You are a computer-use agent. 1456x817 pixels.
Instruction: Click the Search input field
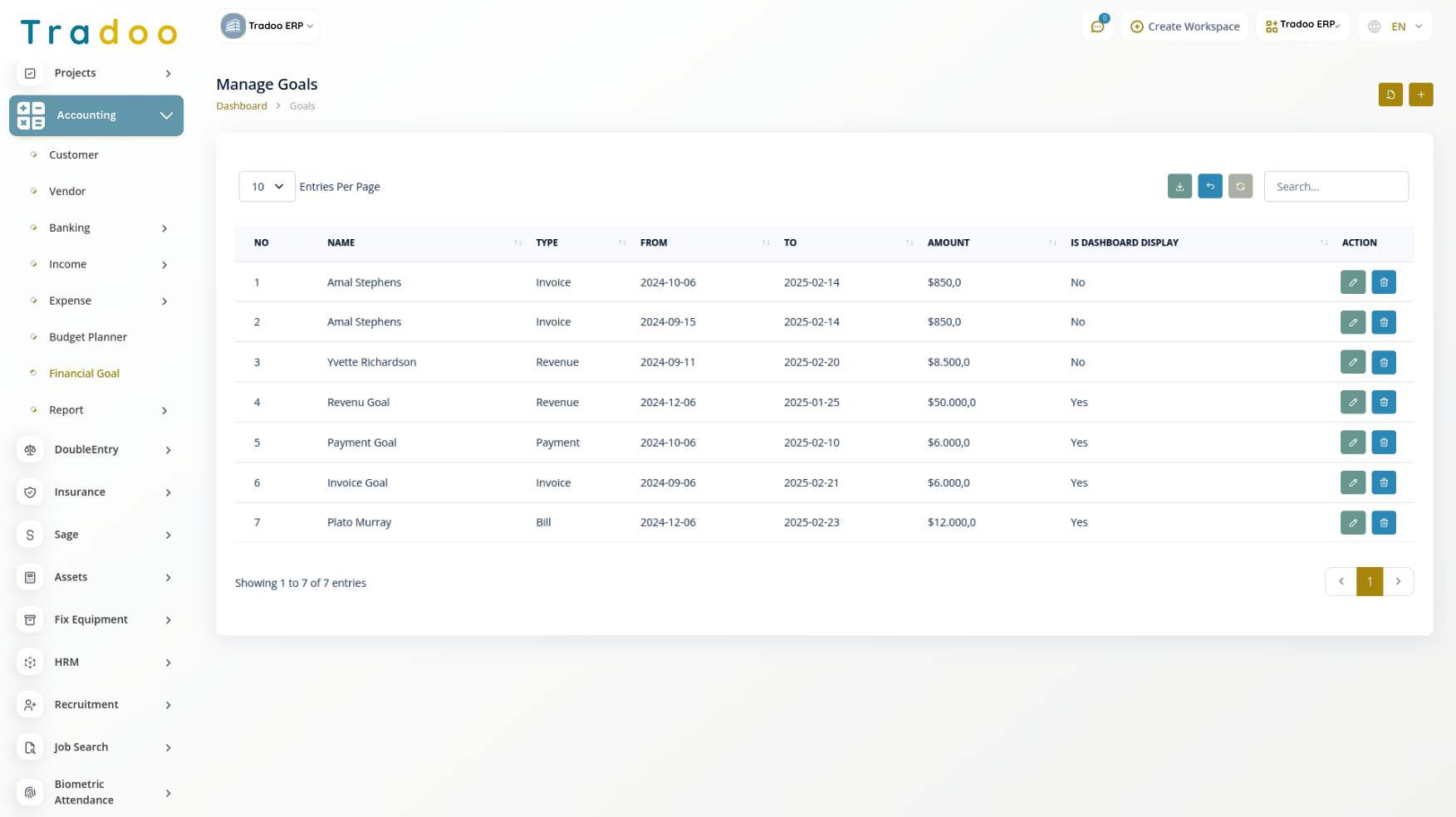1336,187
